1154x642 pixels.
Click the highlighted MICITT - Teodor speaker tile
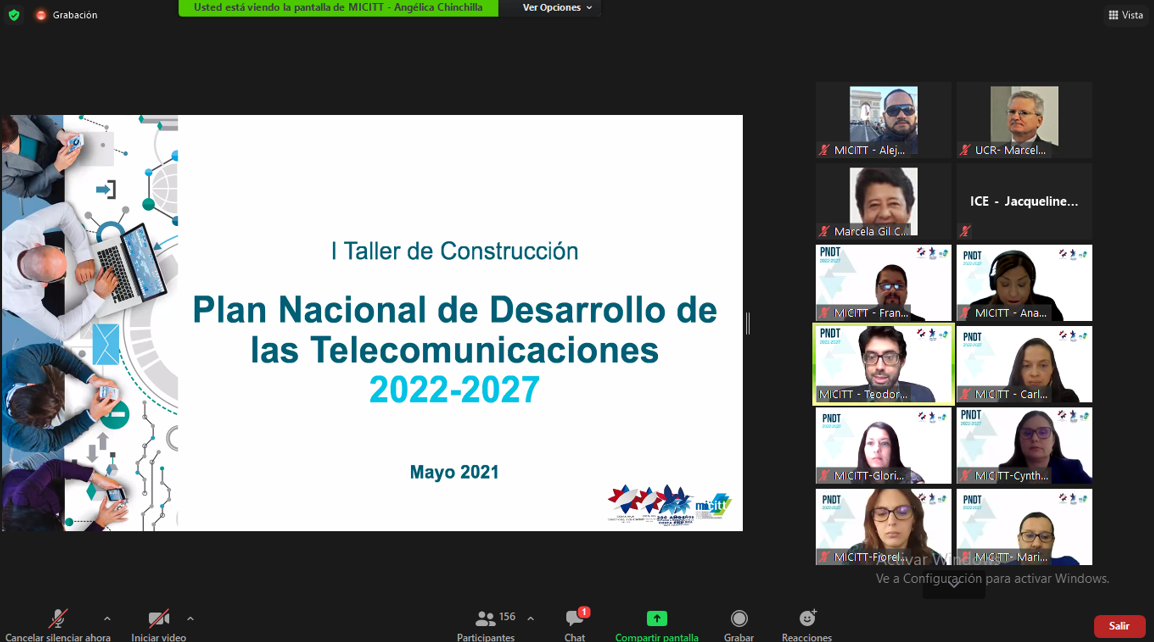click(883, 364)
